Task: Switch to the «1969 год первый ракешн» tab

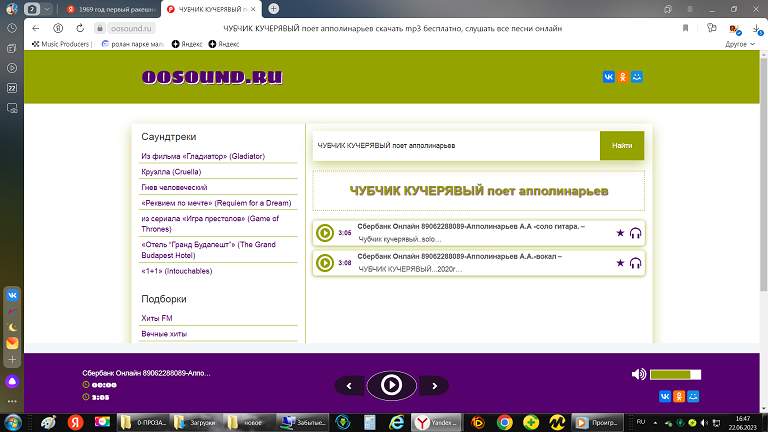Action: pos(110,9)
